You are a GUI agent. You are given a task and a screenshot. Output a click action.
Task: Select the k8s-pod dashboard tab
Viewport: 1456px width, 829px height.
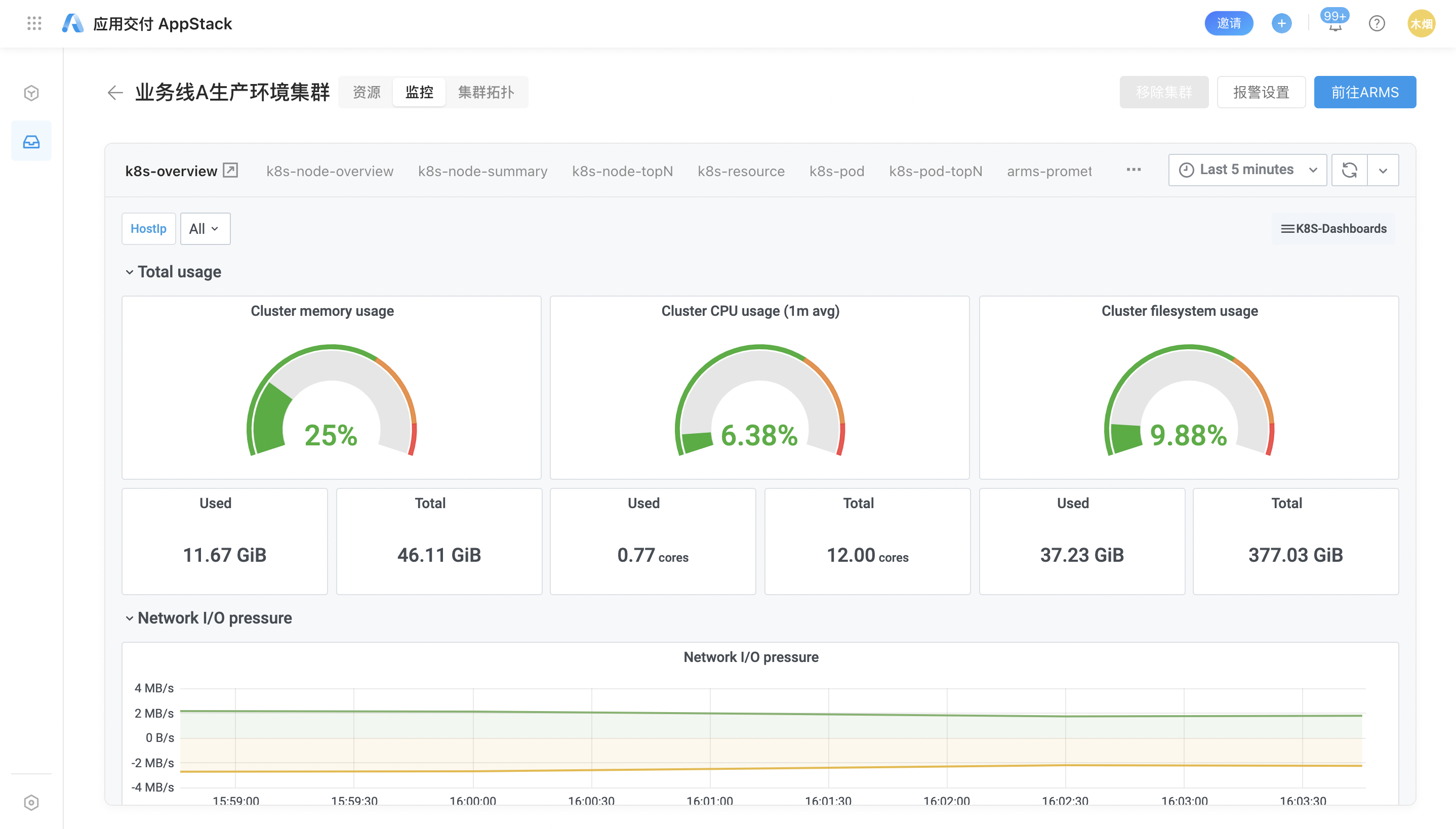[x=836, y=171]
